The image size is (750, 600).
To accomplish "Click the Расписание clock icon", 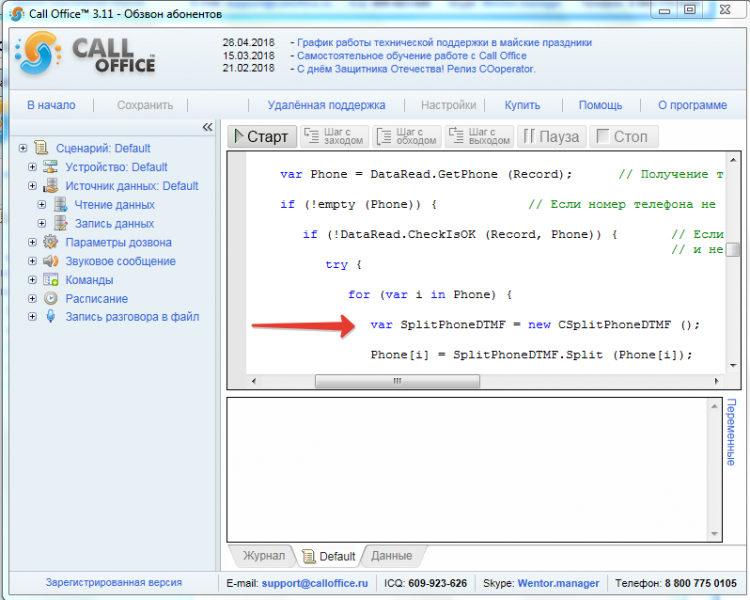I will (50, 298).
